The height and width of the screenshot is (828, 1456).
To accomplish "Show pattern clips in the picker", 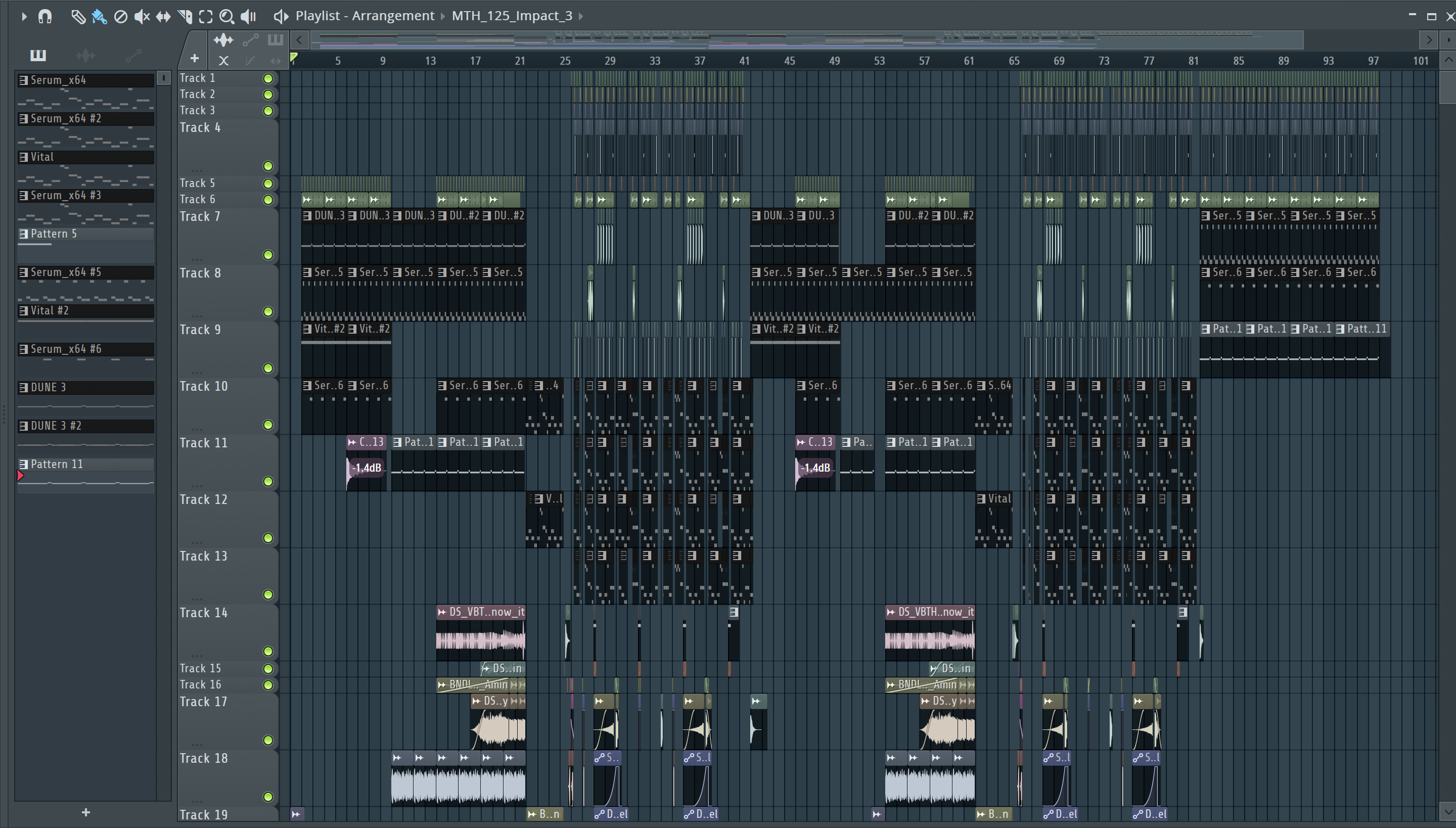I will click(38, 55).
